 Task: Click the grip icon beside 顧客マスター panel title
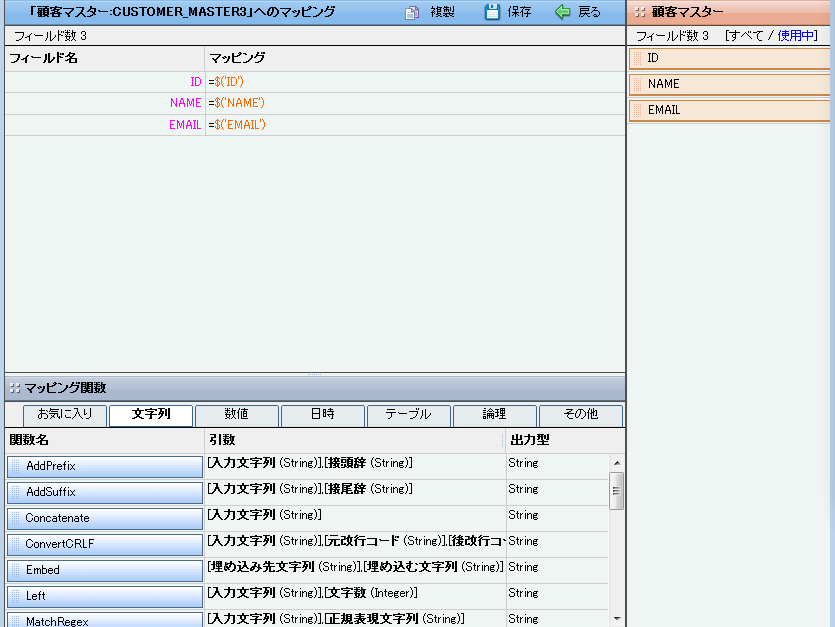pyautogui.click(x=640, y=12)
